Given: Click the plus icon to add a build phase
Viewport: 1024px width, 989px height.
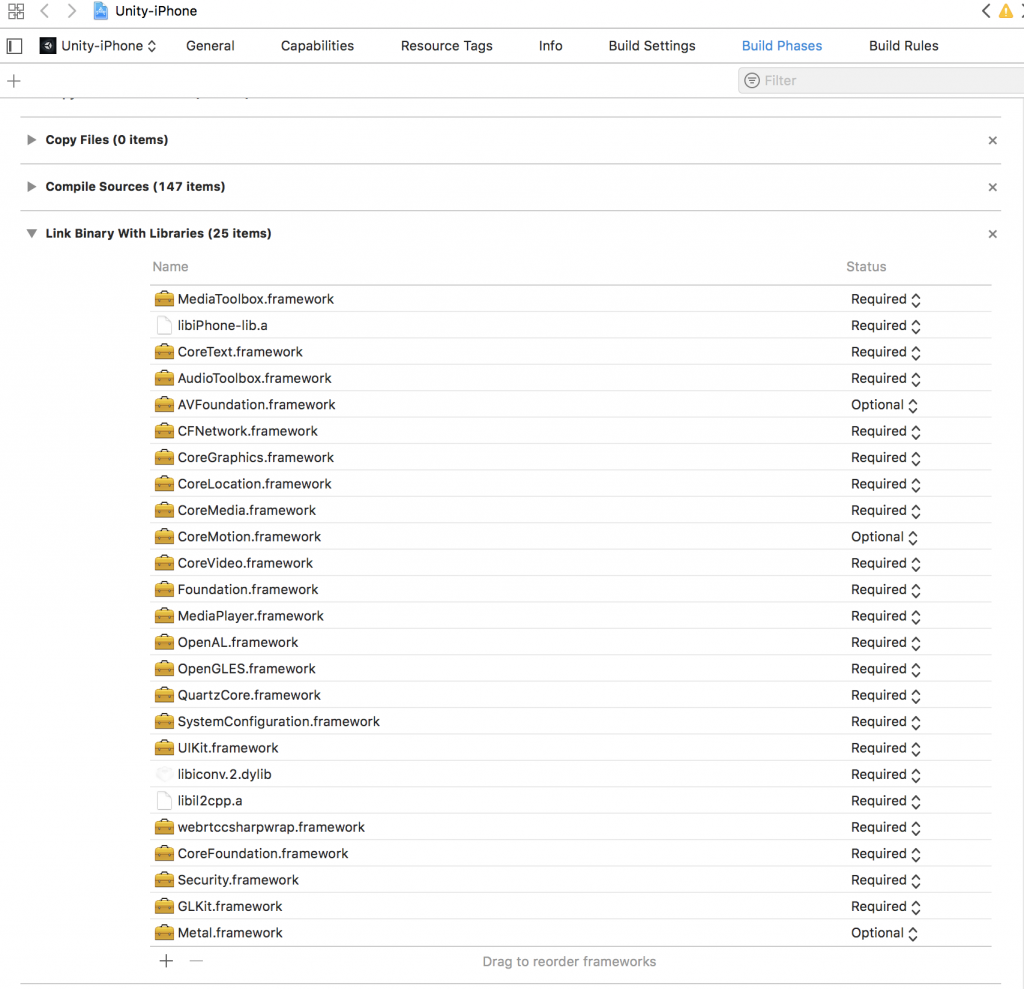Looking at the screenshot, I should pyautogui.click(x=14, y=81).
